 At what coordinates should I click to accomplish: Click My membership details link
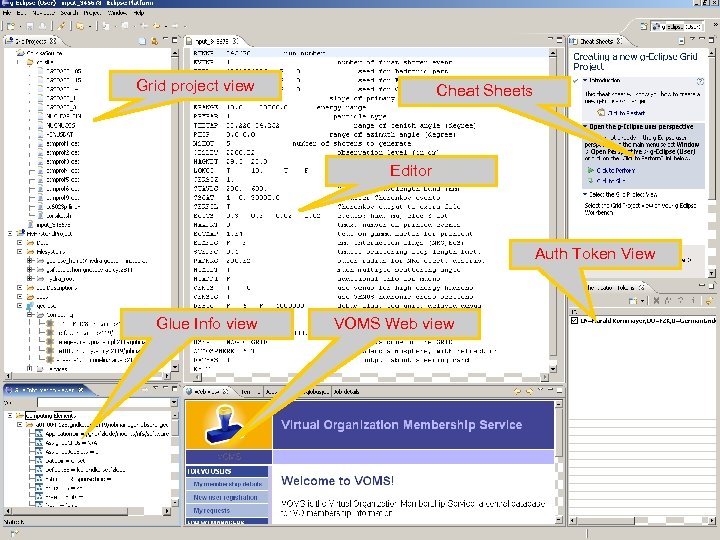click(x=228, y=484)
